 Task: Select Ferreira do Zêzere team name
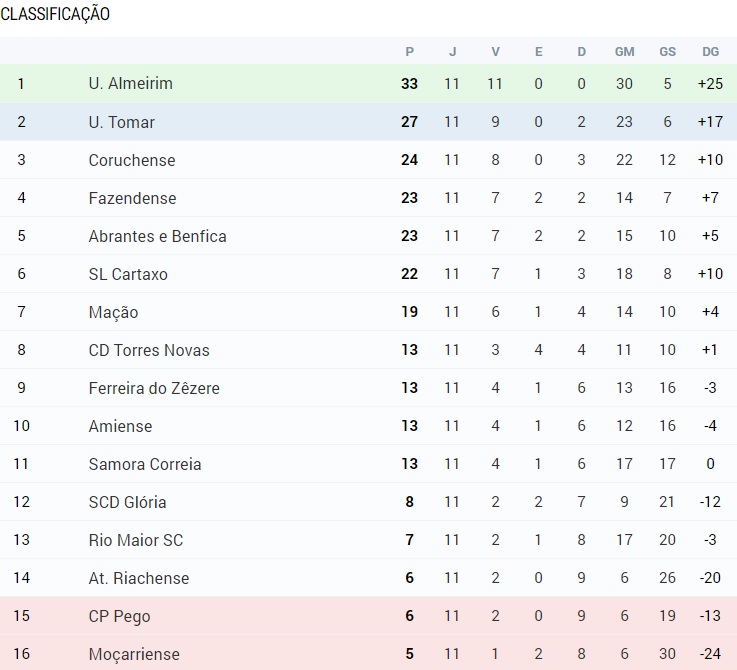coord(154,388)
